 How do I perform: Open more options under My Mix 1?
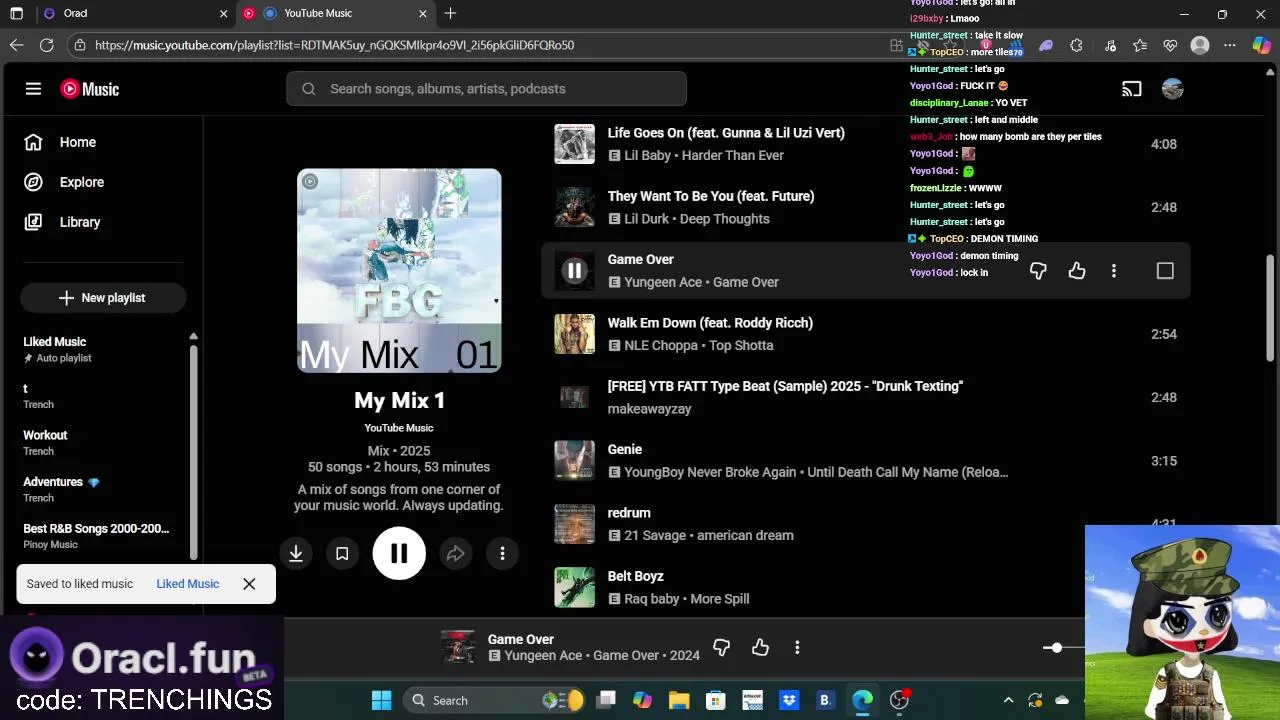(x=502, y=553)
